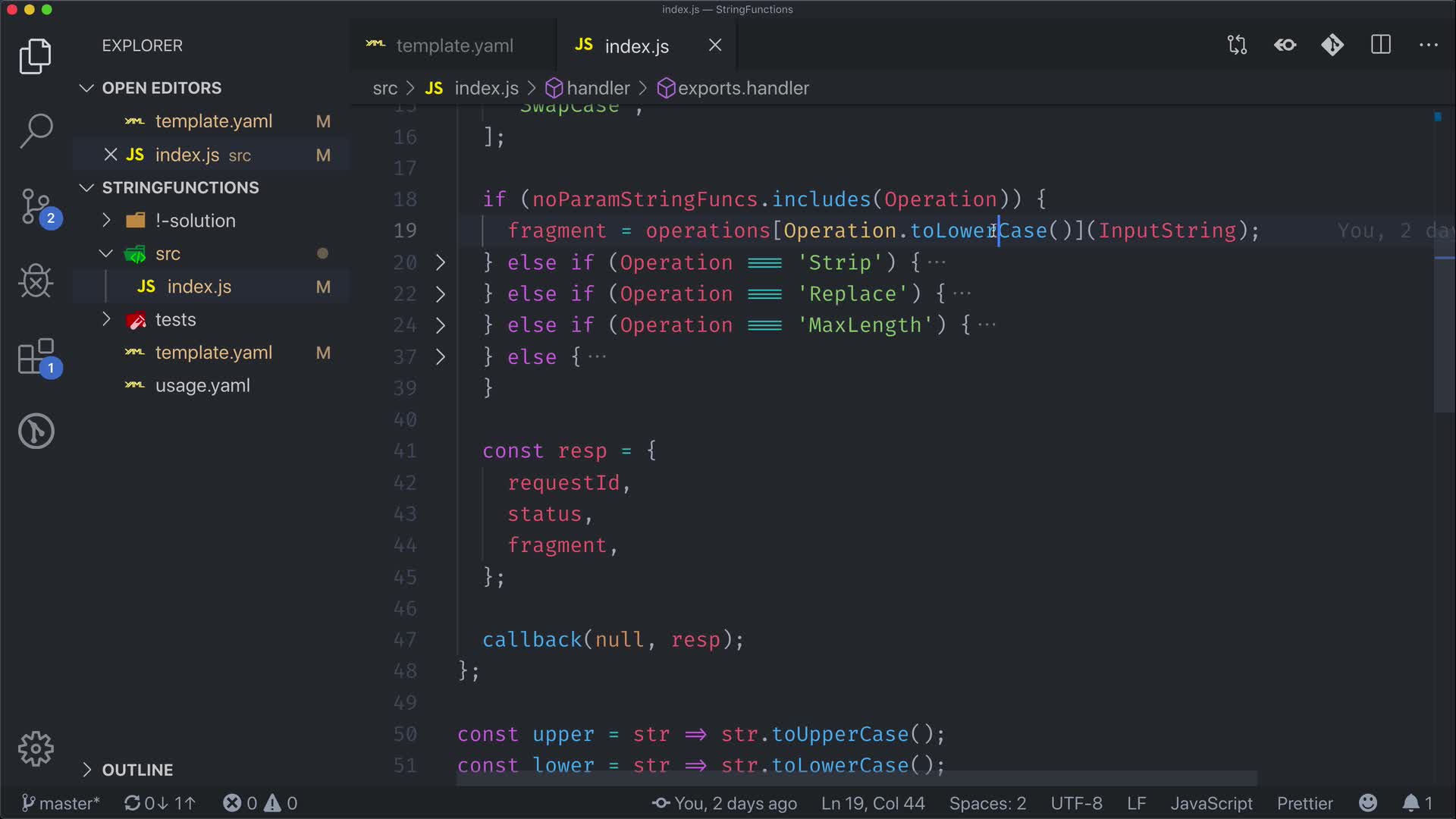
Task: Open the Extensions view in activity bar
Action: (36, 356)
